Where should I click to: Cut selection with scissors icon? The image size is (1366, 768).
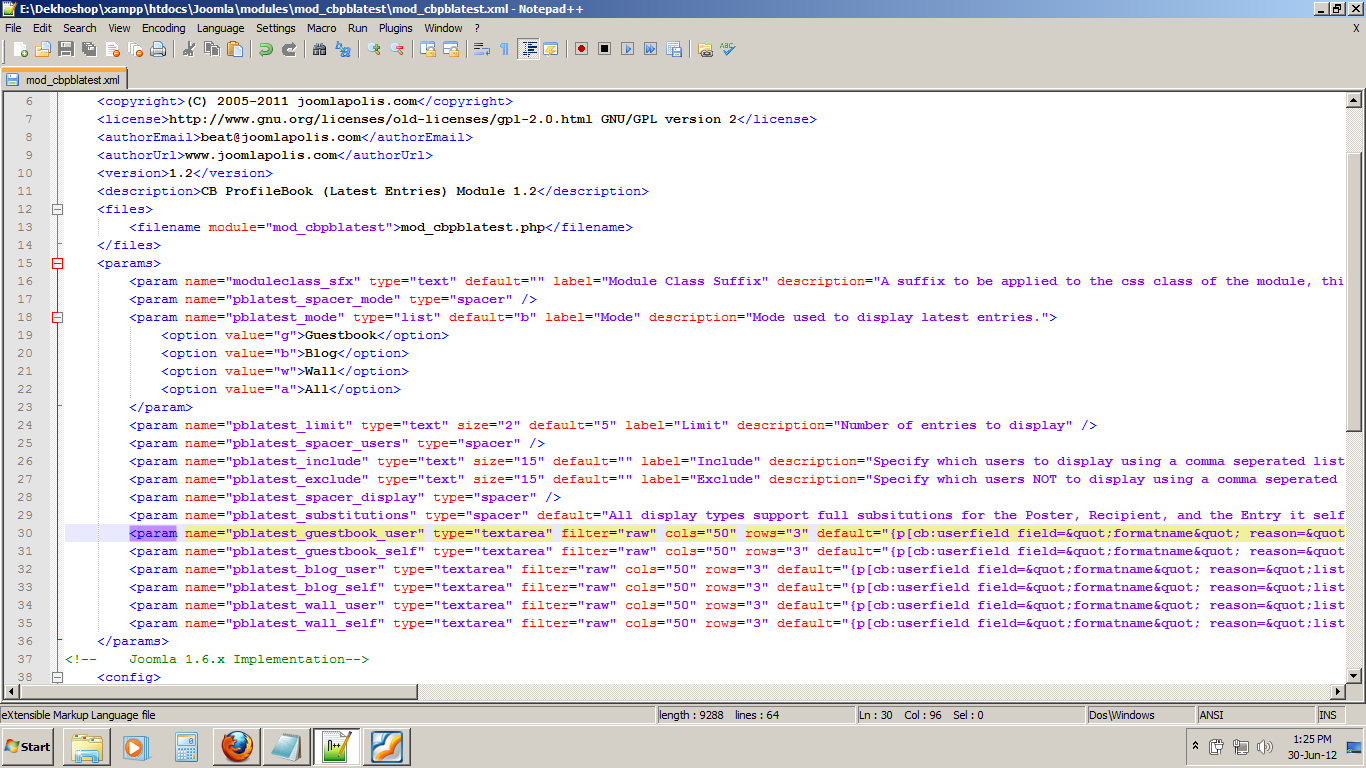point(189,49)
